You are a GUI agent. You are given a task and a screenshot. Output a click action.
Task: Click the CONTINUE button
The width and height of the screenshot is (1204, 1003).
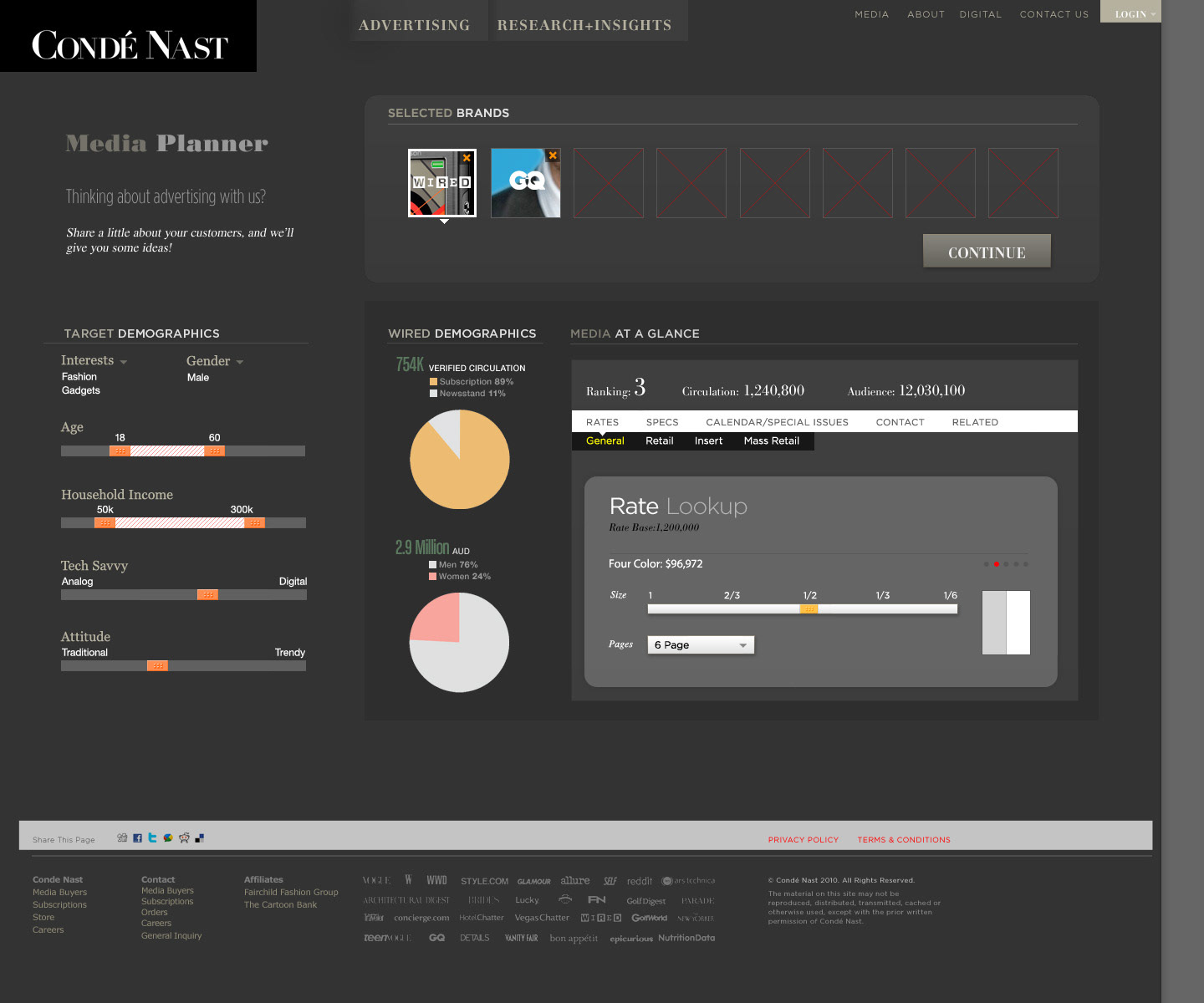tap(987, 251)
